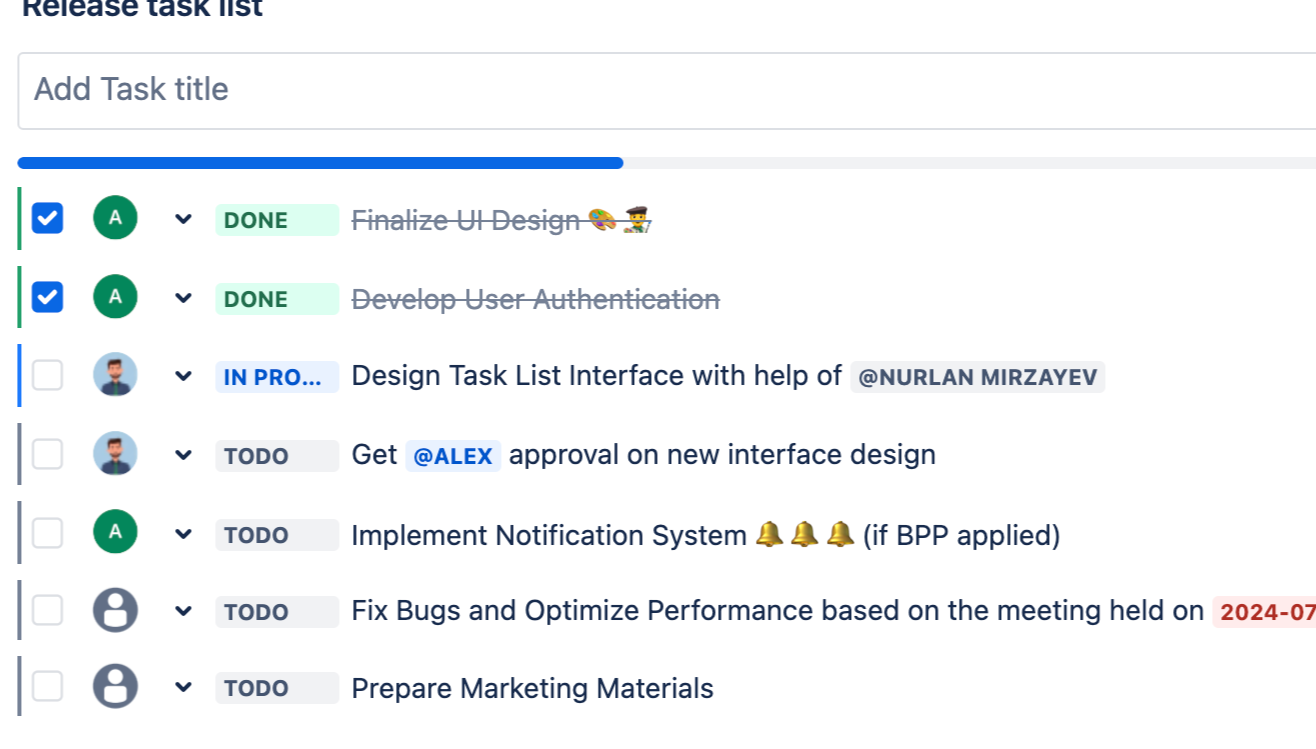The height and width of the screenshot is (749, 1316).
Task: Click assignee avatar on Finalize UI Design task
Action: click(x=115, y=218)
